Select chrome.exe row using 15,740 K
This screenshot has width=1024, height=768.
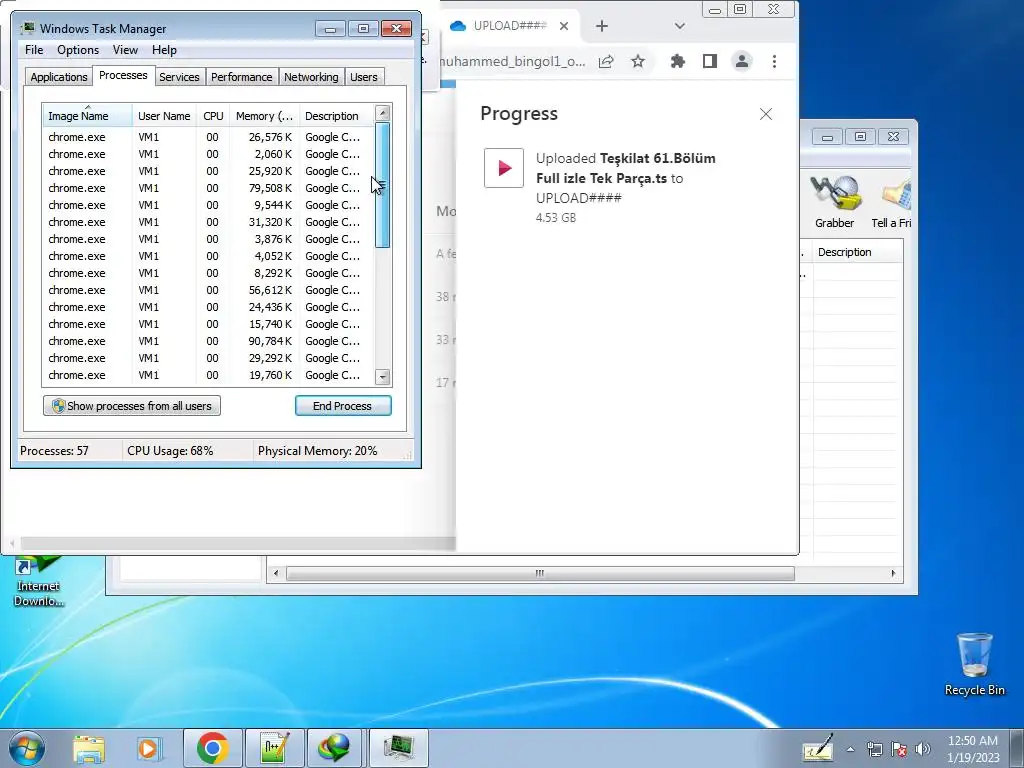(x=208, y=324)
